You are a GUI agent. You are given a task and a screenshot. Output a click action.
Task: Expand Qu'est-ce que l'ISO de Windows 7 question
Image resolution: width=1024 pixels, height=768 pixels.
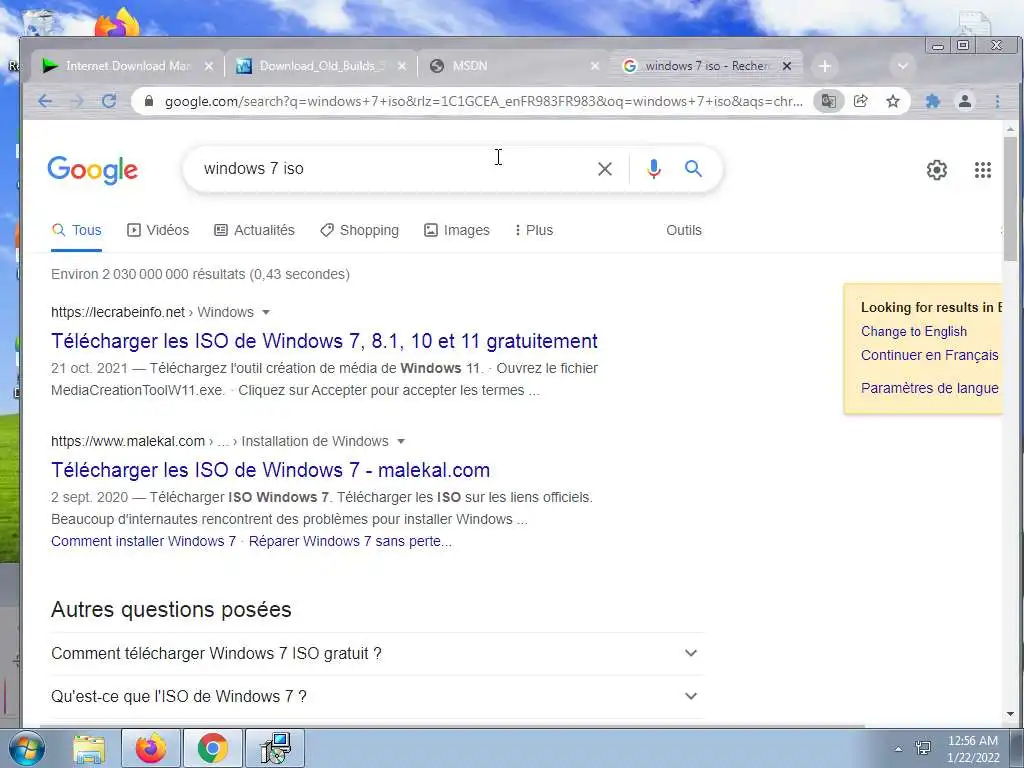[377, 697]
